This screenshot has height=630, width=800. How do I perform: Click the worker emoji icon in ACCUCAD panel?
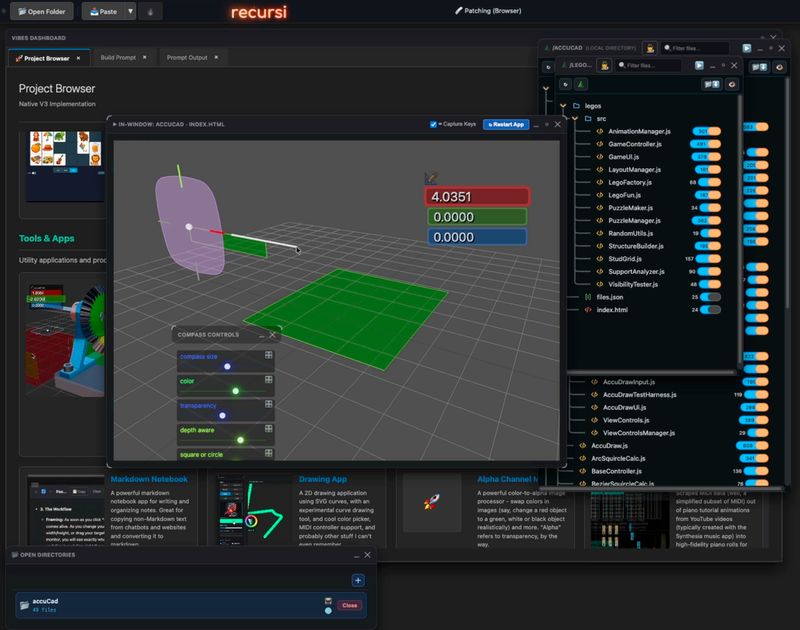[x=650, y=48]
